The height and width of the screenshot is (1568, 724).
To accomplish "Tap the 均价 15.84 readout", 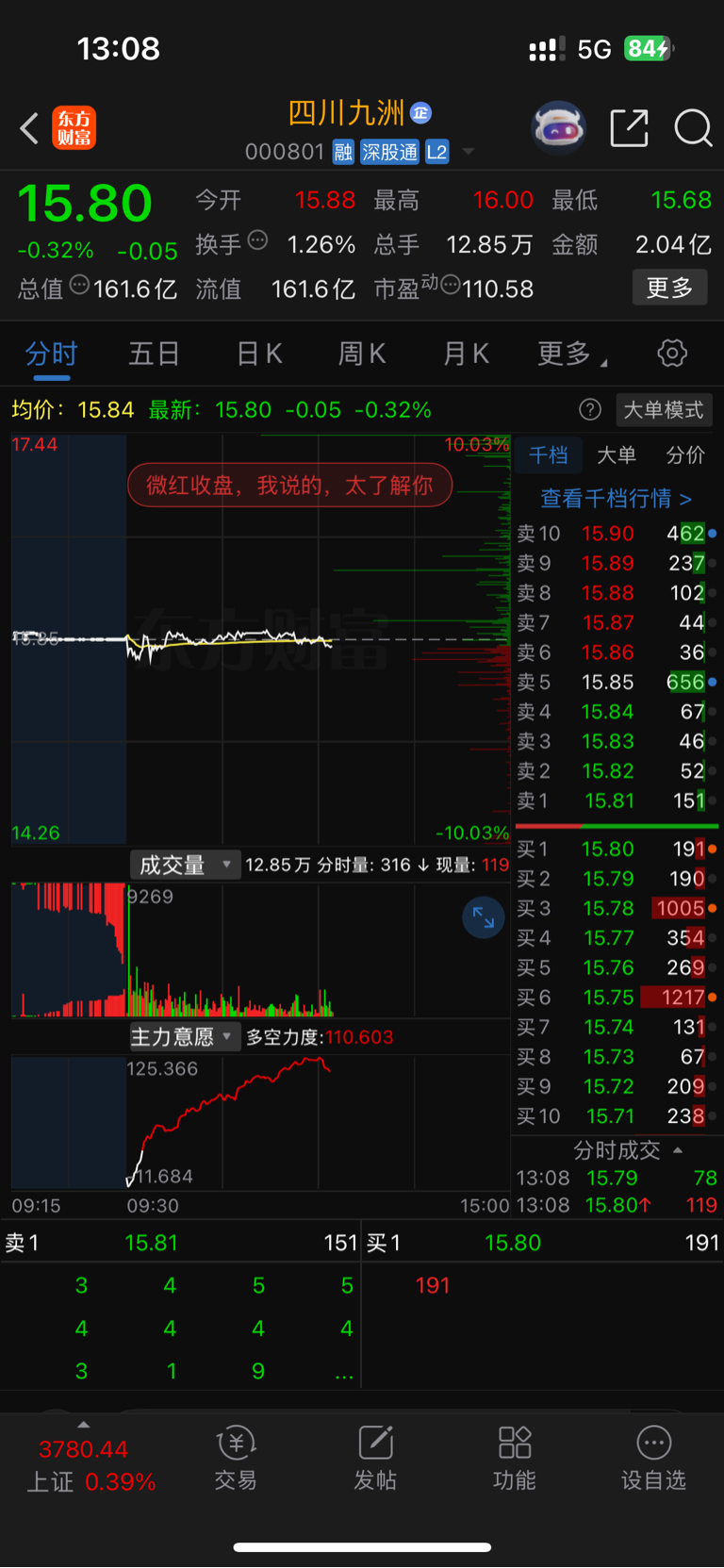I will tap(73, 409).
